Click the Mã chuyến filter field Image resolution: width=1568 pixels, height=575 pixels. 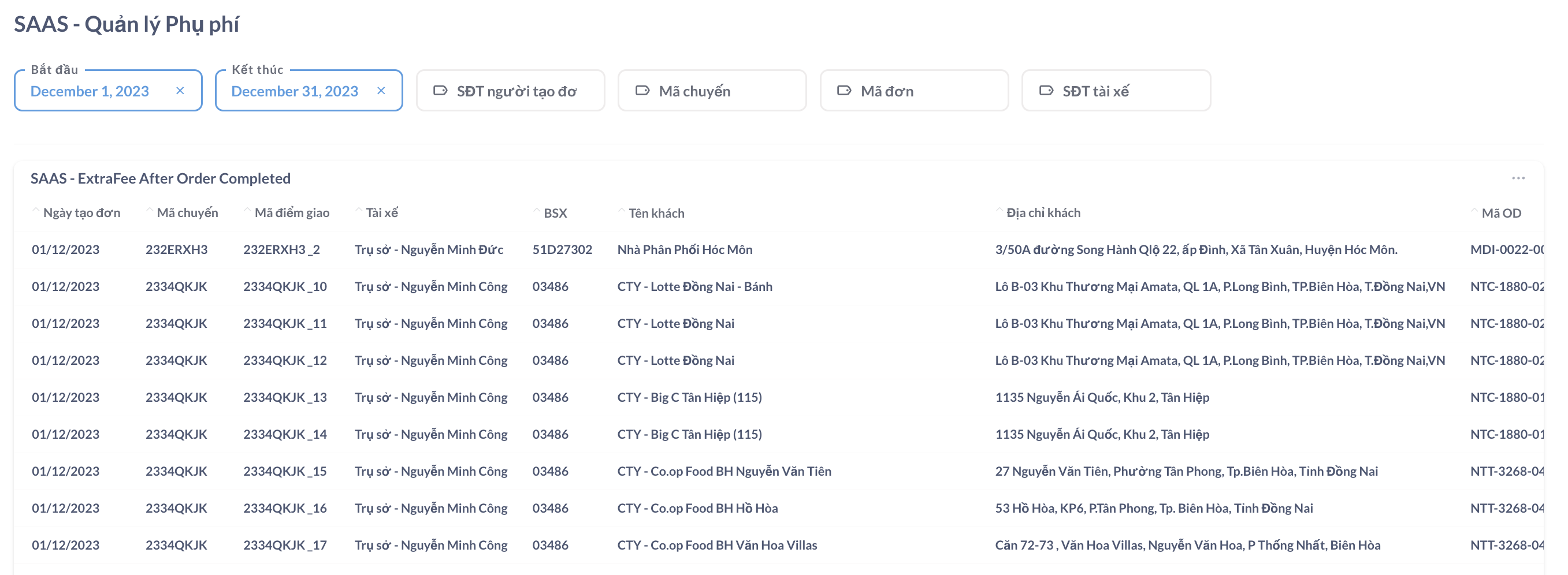(712, 91)
